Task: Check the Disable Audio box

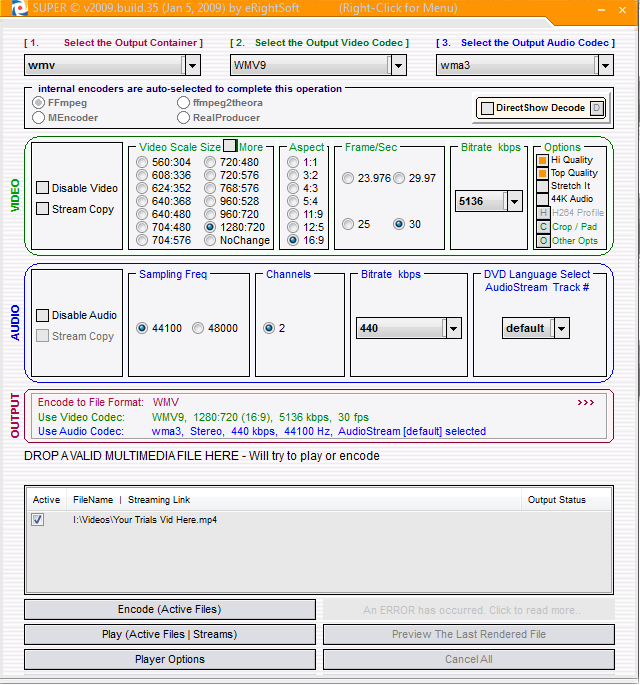Action: click(42, 315)
